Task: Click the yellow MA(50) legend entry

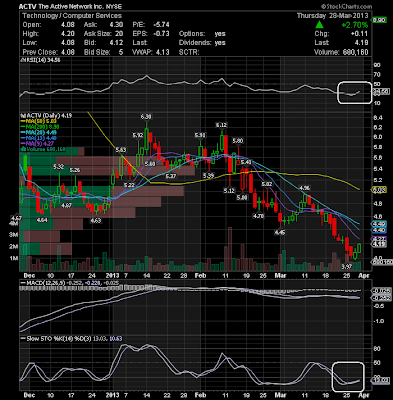Action: 40,121
